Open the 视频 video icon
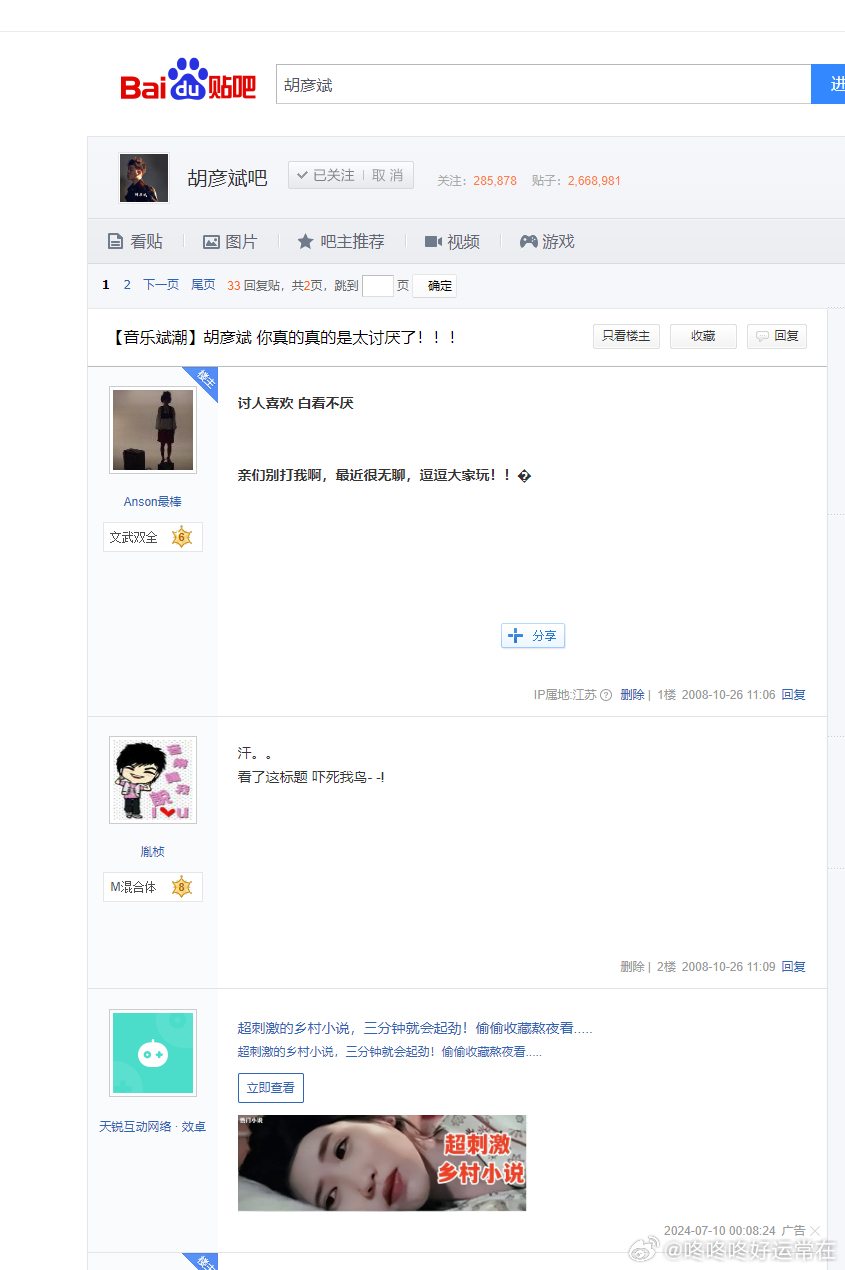Screen dimensions: 845x1270 point(432,241)
